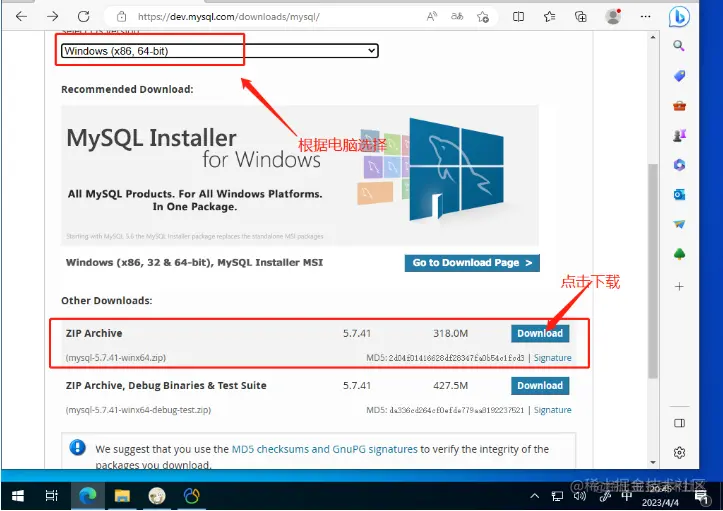
Task: Select the 318.0M file size
Action: pyautogui.click(x=450, y=333)
